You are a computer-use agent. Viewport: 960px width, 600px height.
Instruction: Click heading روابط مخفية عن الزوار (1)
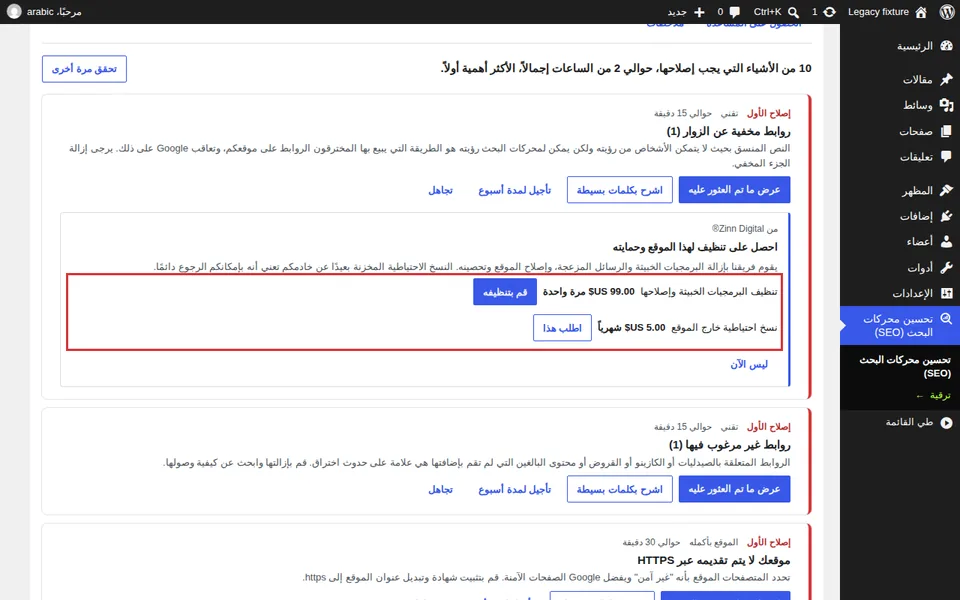pyautogui.click(x=729, y=131)
